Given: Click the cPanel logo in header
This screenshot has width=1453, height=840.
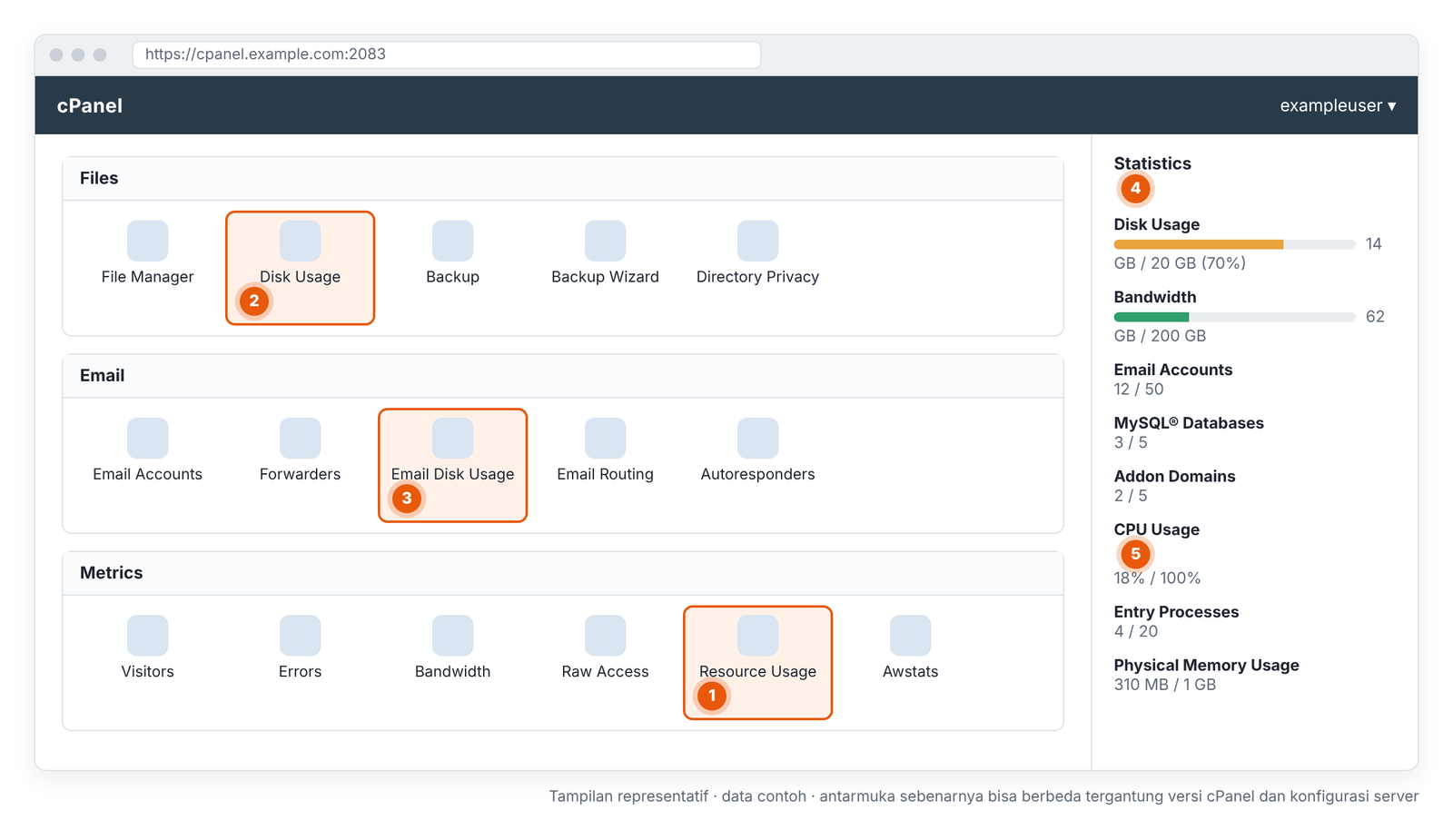Looking at the screenshot, I should [90, 105].
